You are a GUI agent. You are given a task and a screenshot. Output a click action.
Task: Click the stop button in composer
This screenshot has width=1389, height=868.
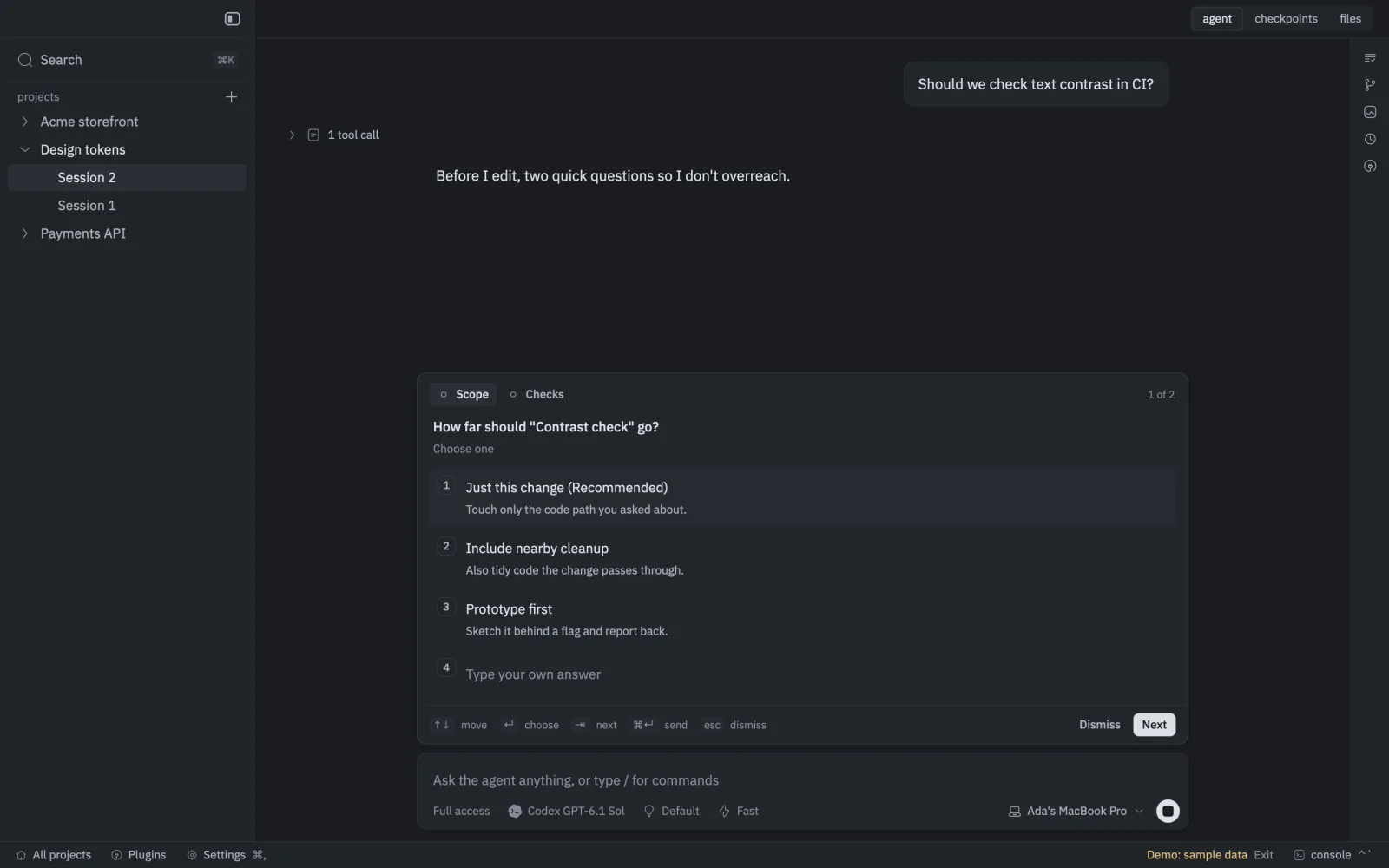click(x=1168, y=811)
